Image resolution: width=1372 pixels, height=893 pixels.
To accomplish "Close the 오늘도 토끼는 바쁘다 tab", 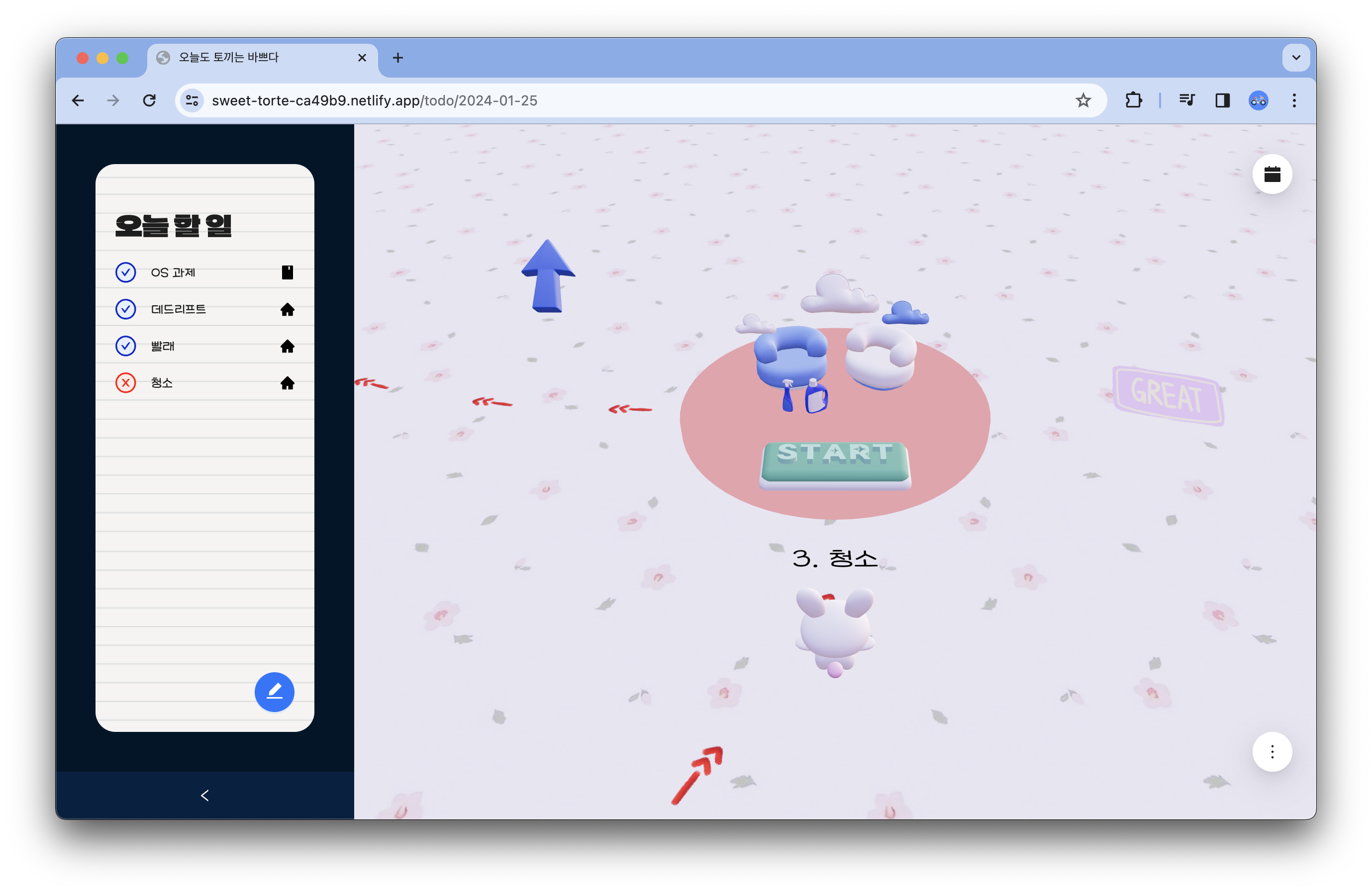I will click(362, 58).
